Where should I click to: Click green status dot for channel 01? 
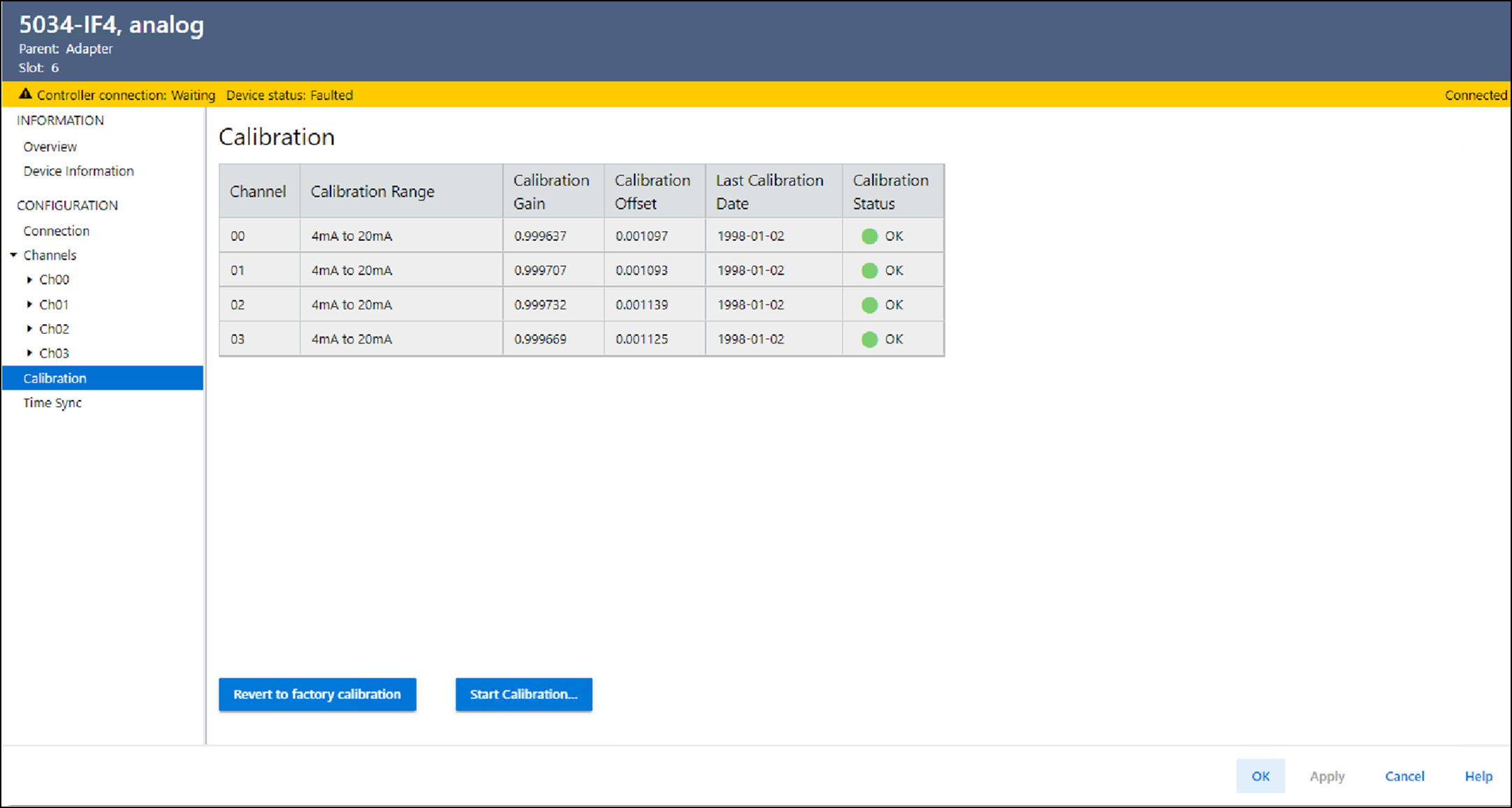(x=869, y=270)
